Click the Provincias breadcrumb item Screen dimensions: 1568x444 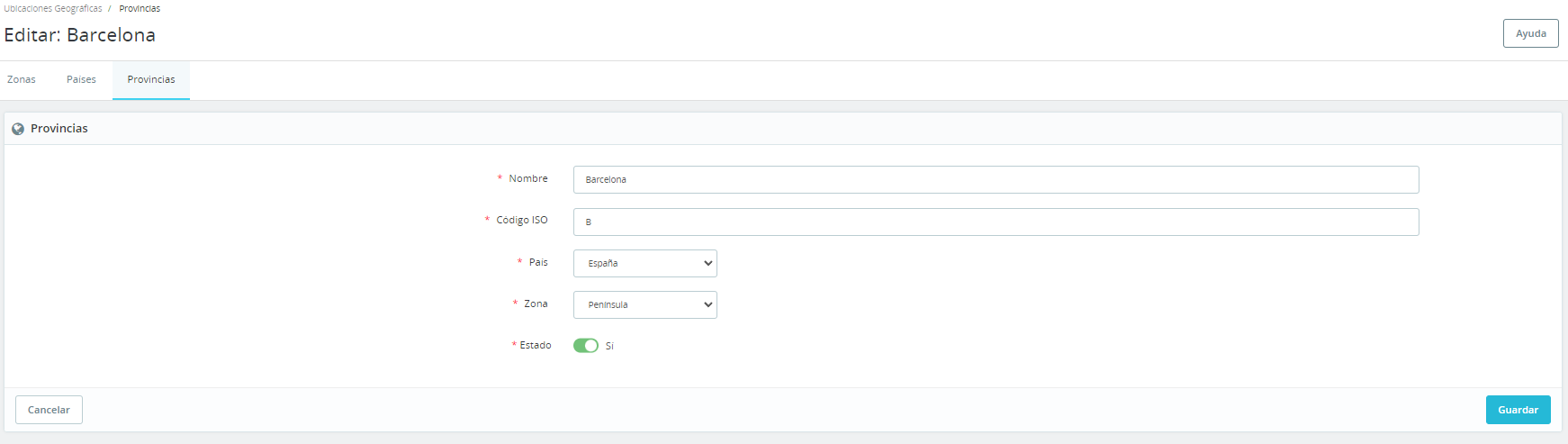pyautogui.click(x=140, y=8)
